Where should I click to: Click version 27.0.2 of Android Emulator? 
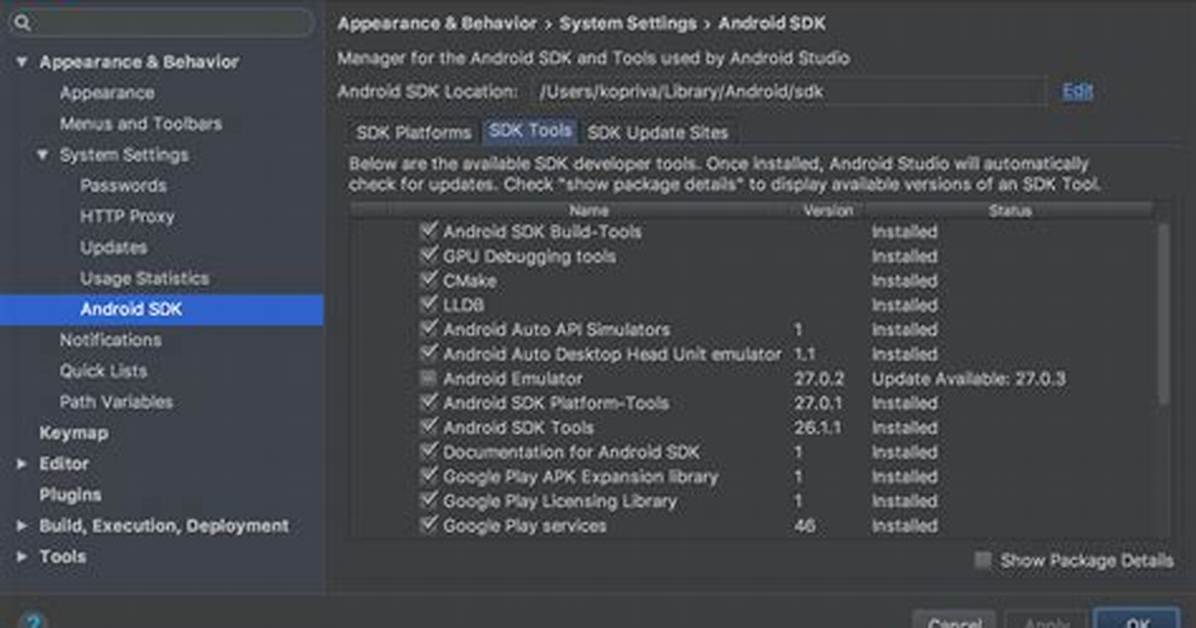pos(819,379)
